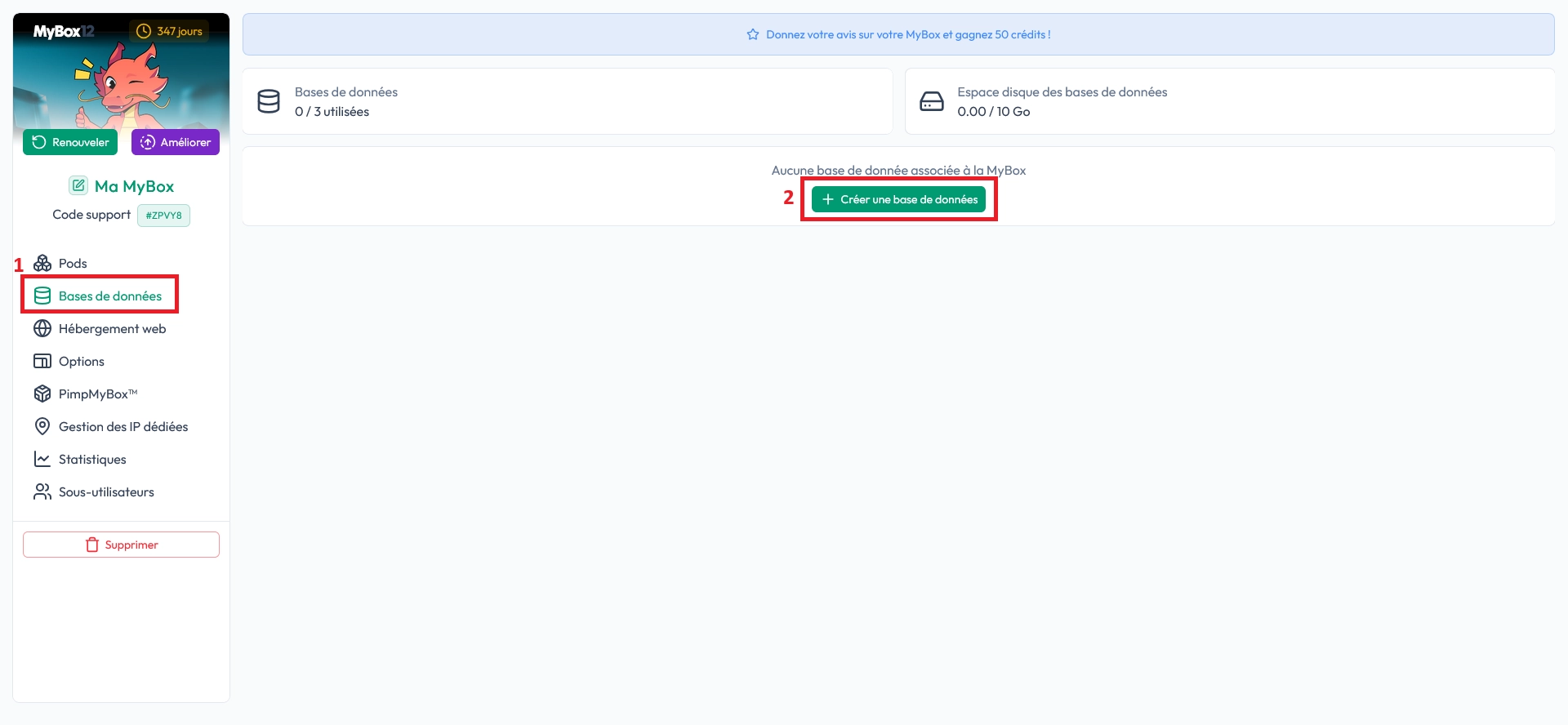
Task: Click the Sous-utilisateurs people icon
Action: tap(42, 491)
